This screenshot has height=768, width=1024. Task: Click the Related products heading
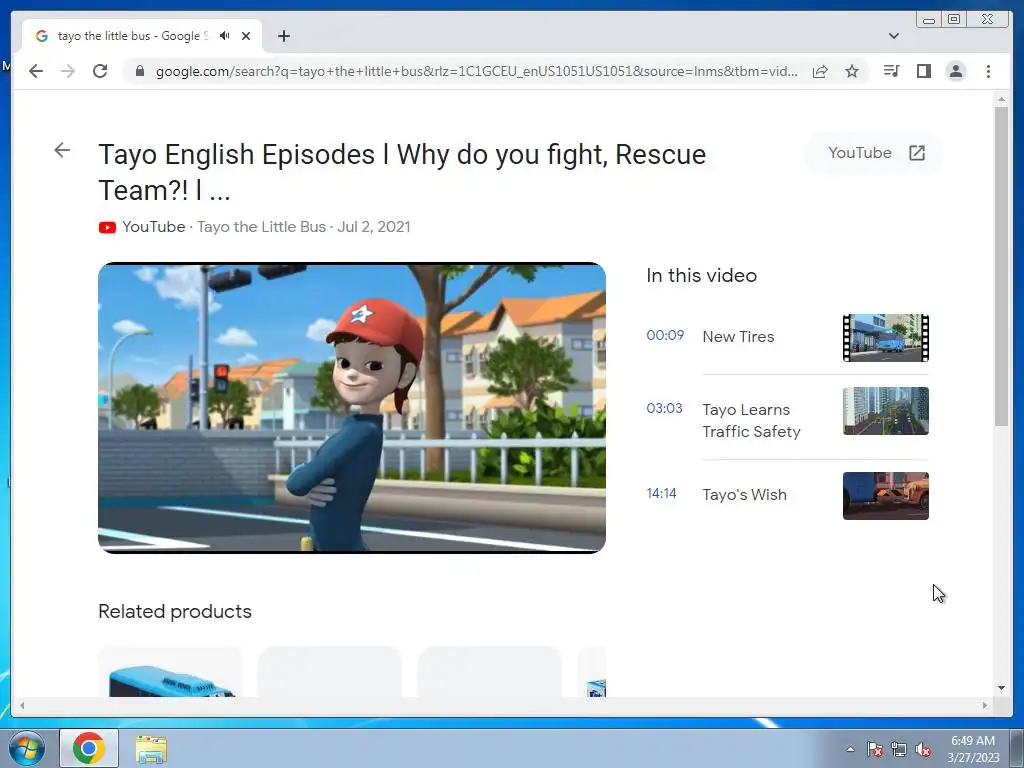click(x=175, y=611)
